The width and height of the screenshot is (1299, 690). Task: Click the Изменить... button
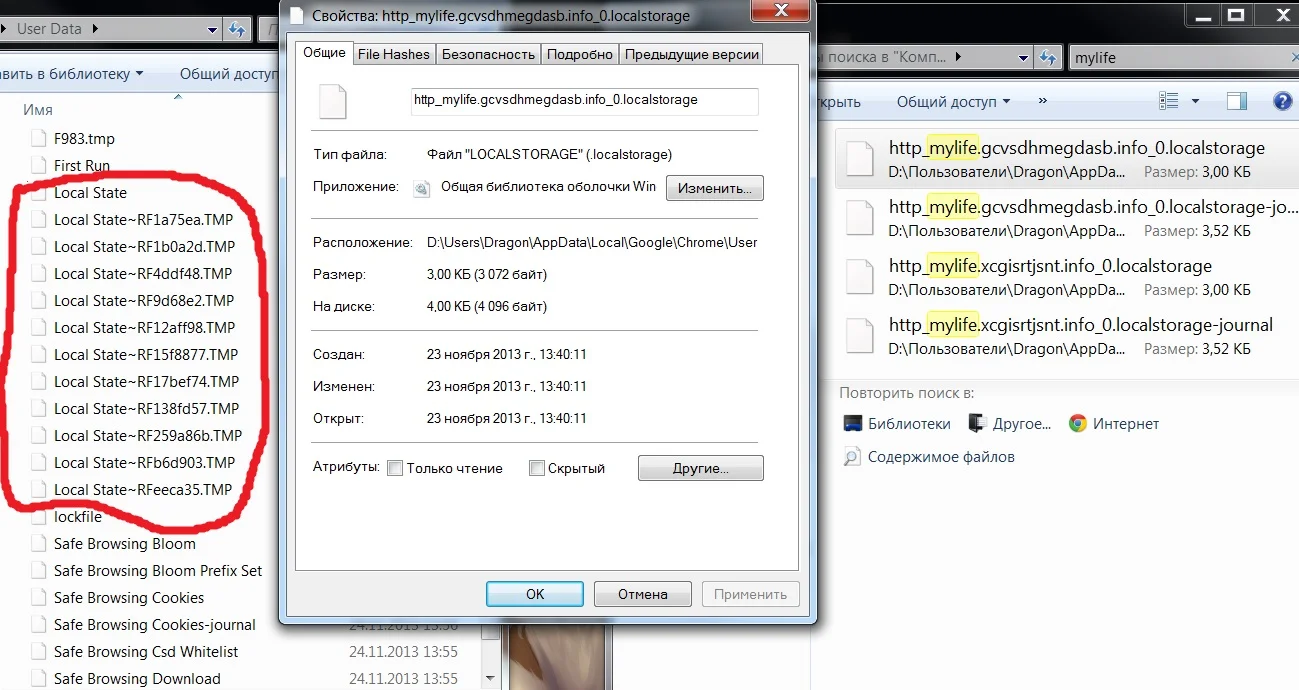pyautogui.click(x=714, y=188)
